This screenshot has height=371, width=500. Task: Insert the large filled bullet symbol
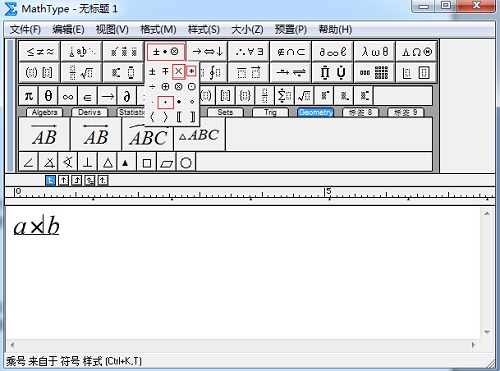click(x=179, y=102)
